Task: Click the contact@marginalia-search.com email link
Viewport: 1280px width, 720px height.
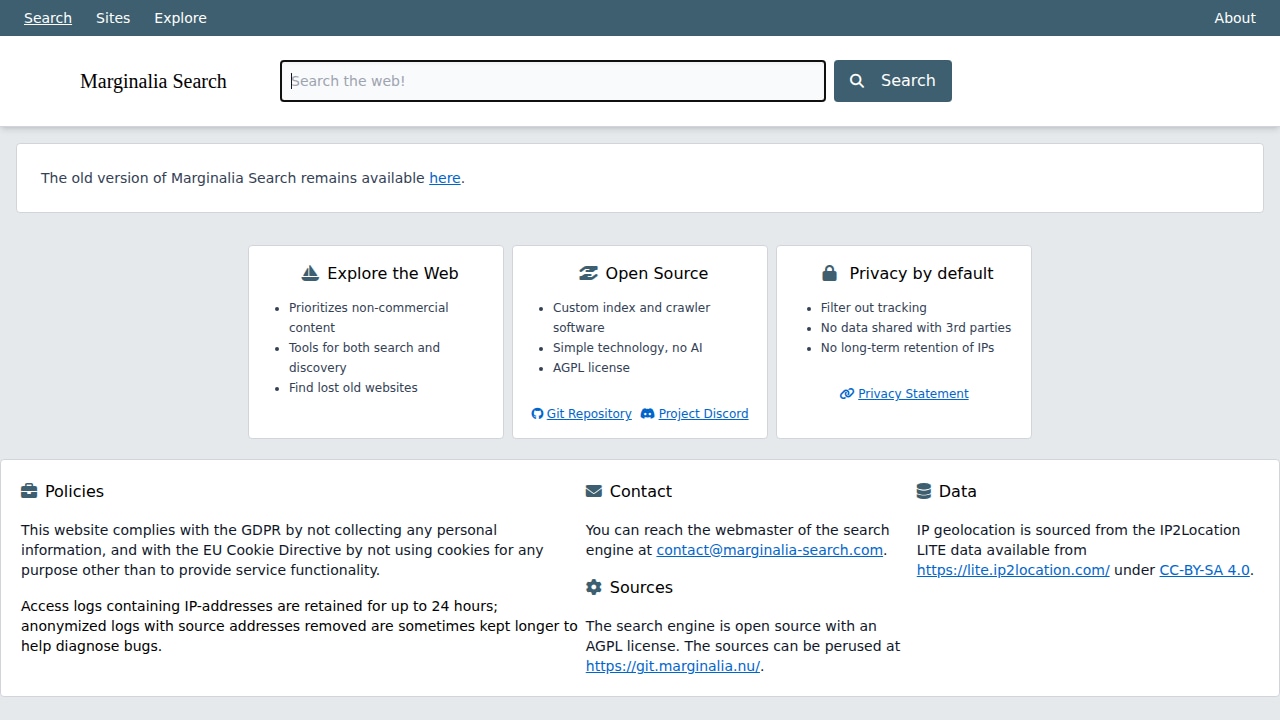Action: click(770, 550)
